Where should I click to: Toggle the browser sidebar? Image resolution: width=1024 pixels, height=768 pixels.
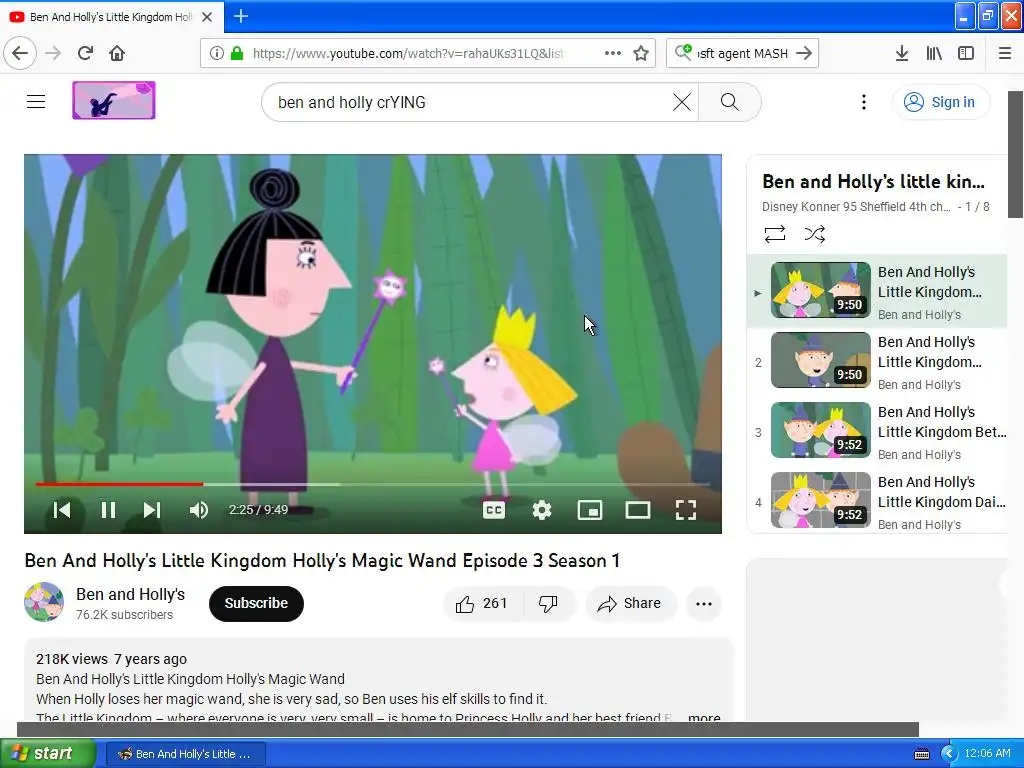coord(966,53)
